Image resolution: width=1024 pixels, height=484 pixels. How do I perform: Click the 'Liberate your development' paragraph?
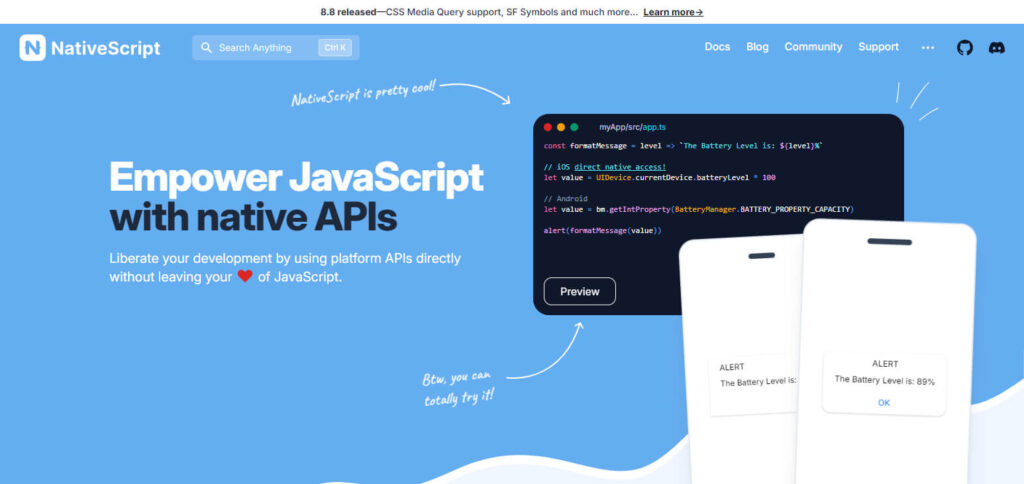(x=285, y=267)
